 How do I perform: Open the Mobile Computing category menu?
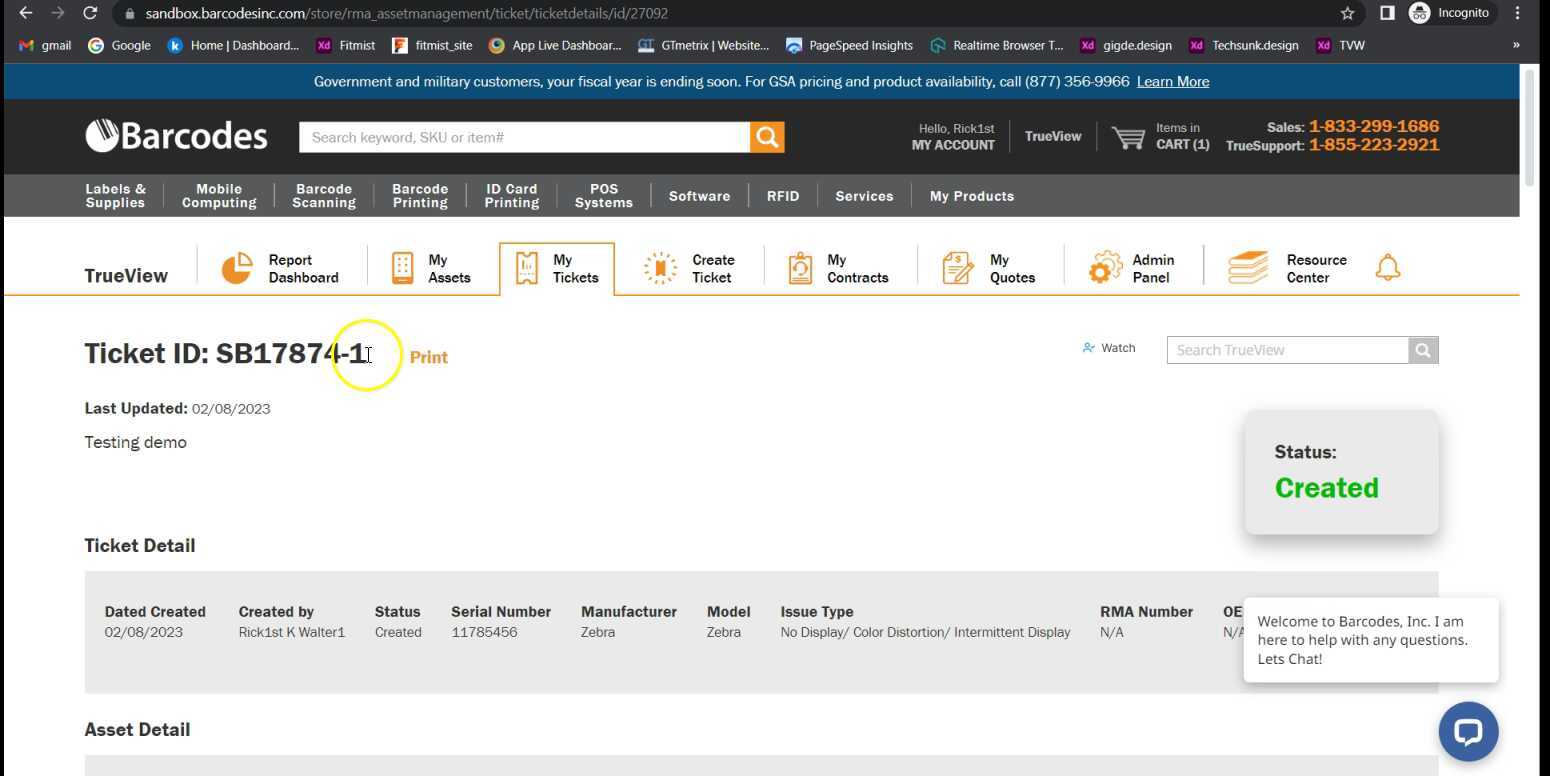click(x=219, y=196)
